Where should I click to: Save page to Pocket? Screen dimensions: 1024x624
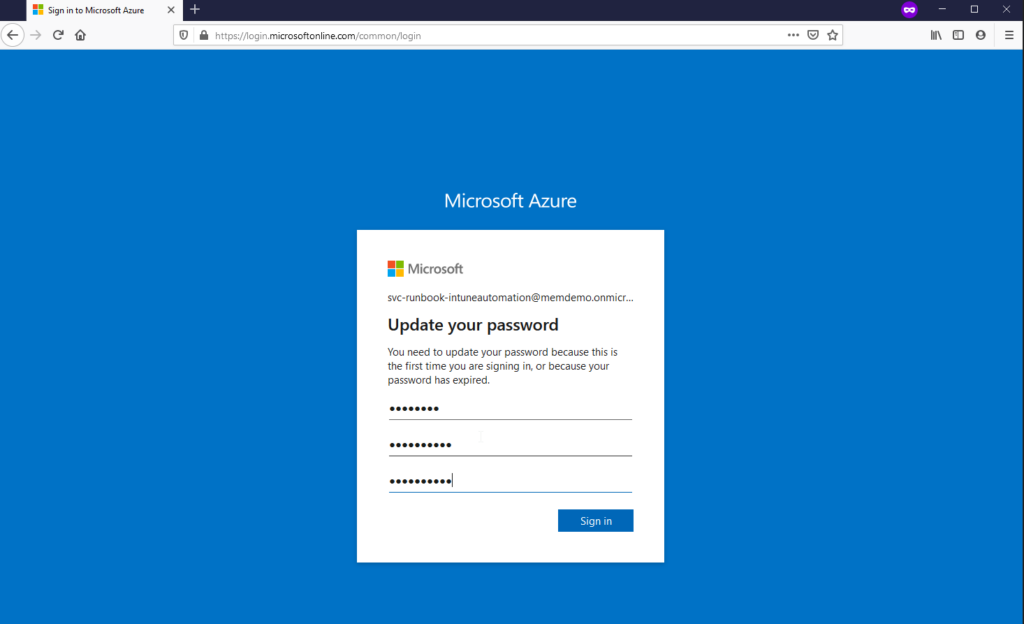pos(813,35)
